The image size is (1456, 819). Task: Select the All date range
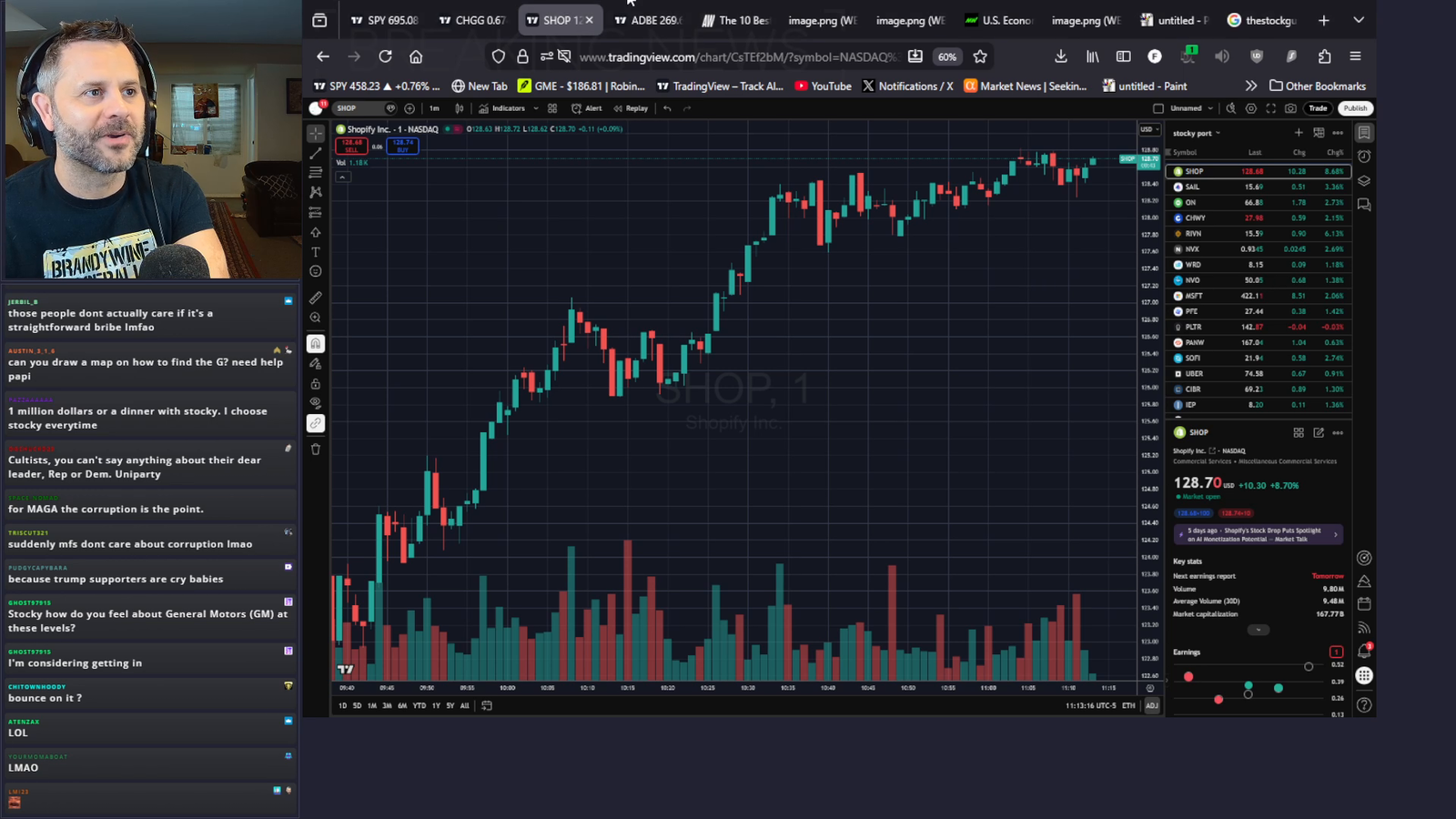(465, 705)
